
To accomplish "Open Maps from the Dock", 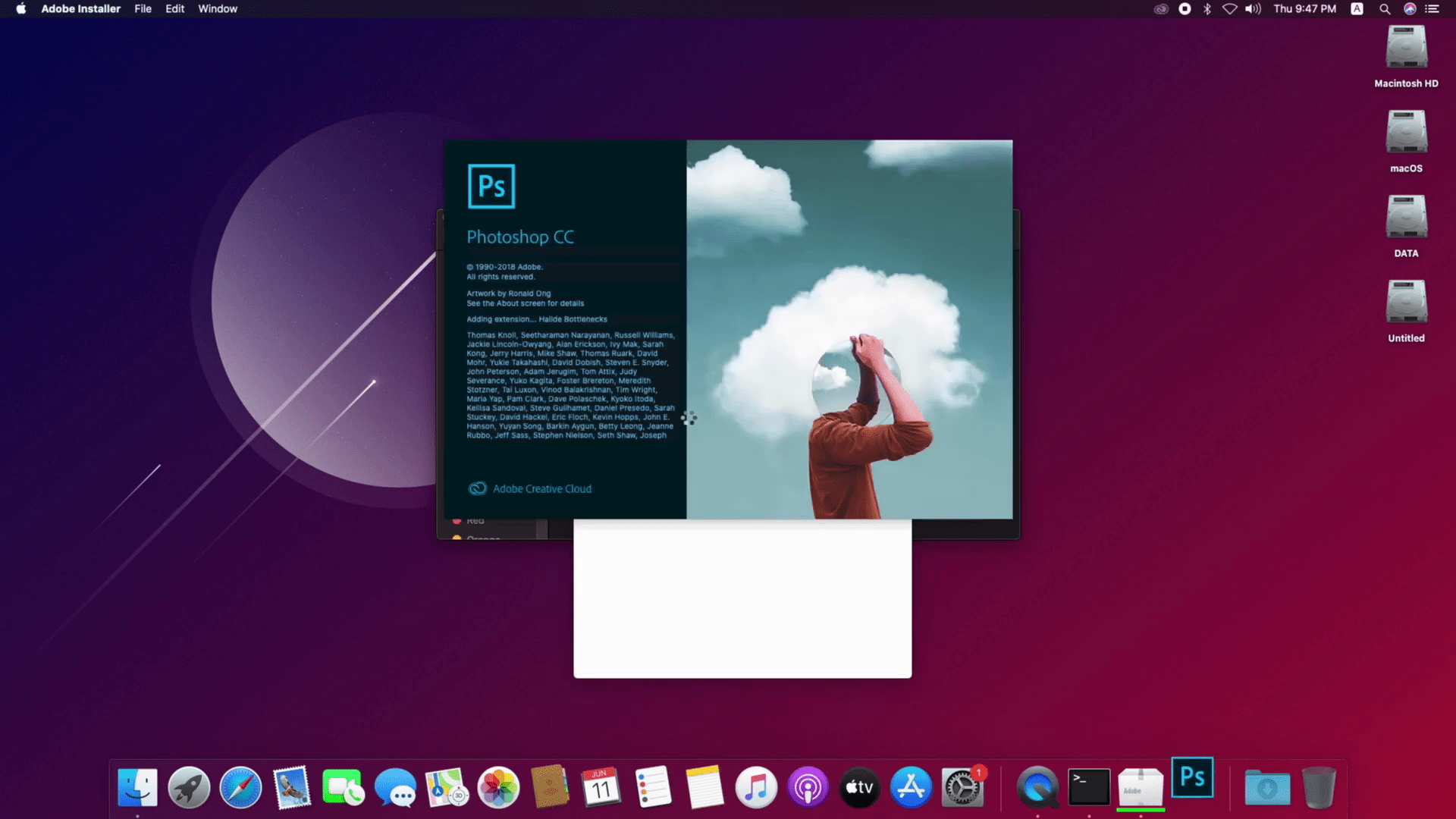I will coord(447,787).
